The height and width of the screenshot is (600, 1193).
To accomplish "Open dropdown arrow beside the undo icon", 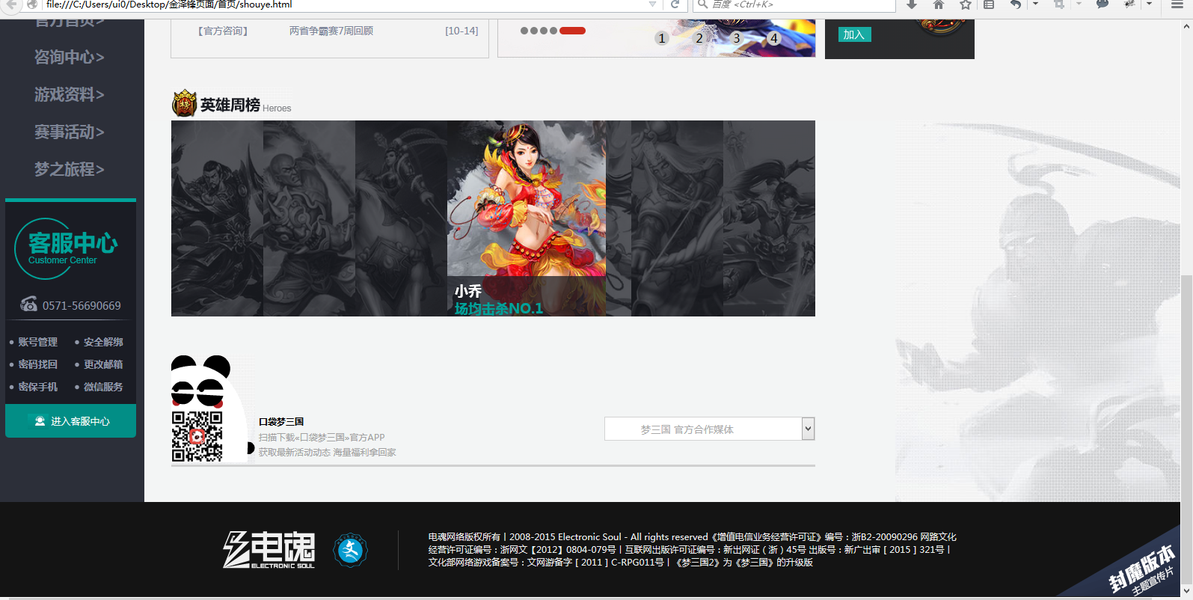I will pyautogui.click(x=1036, y=4).
